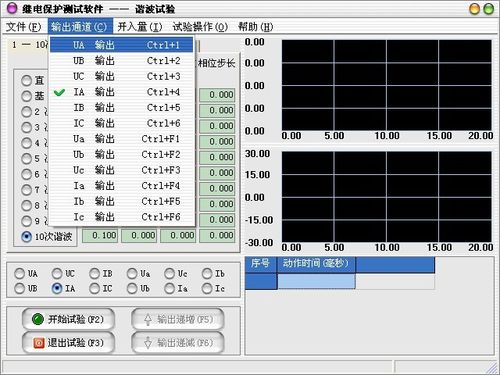The image size is (500, 375).
Task: Click rightmost 0.000 field in 10次谐波 row
Action: (x=217, y=236)
